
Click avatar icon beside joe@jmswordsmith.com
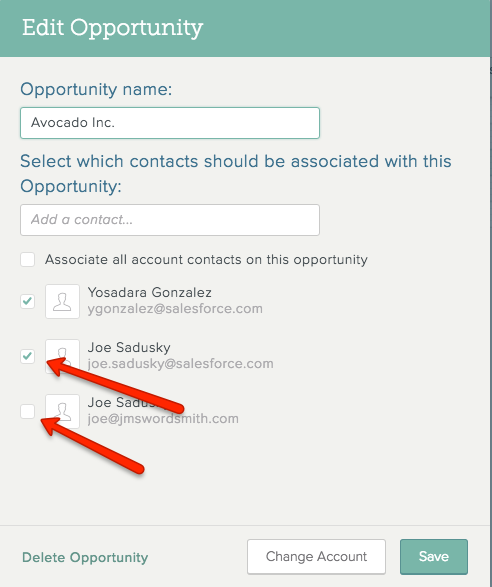click(x=63, y=411)
